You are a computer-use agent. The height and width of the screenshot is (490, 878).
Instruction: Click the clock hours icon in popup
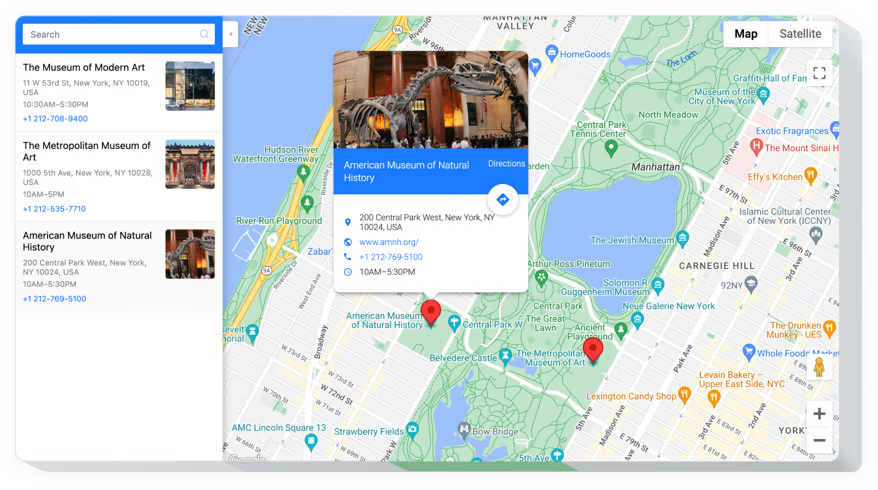pos(348,272)
